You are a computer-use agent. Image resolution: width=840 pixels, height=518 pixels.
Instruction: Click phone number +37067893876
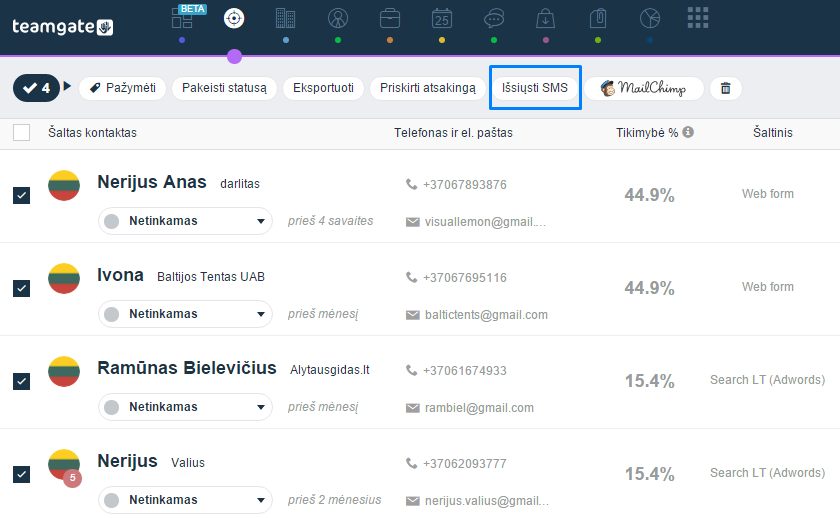(x=464, y=185)
